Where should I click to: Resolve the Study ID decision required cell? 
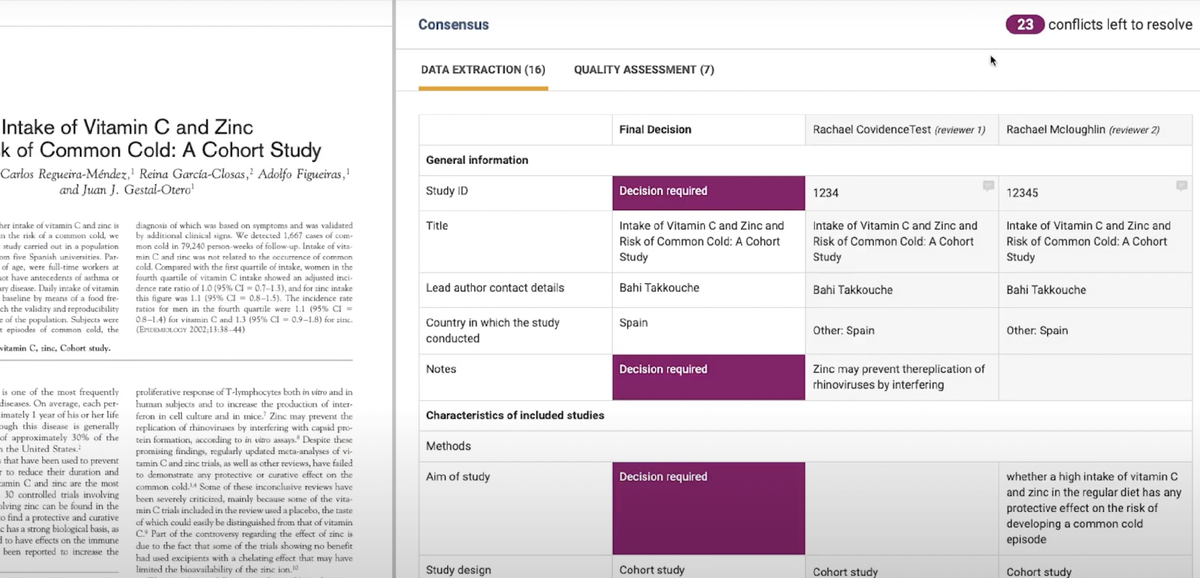click(708, 192)
